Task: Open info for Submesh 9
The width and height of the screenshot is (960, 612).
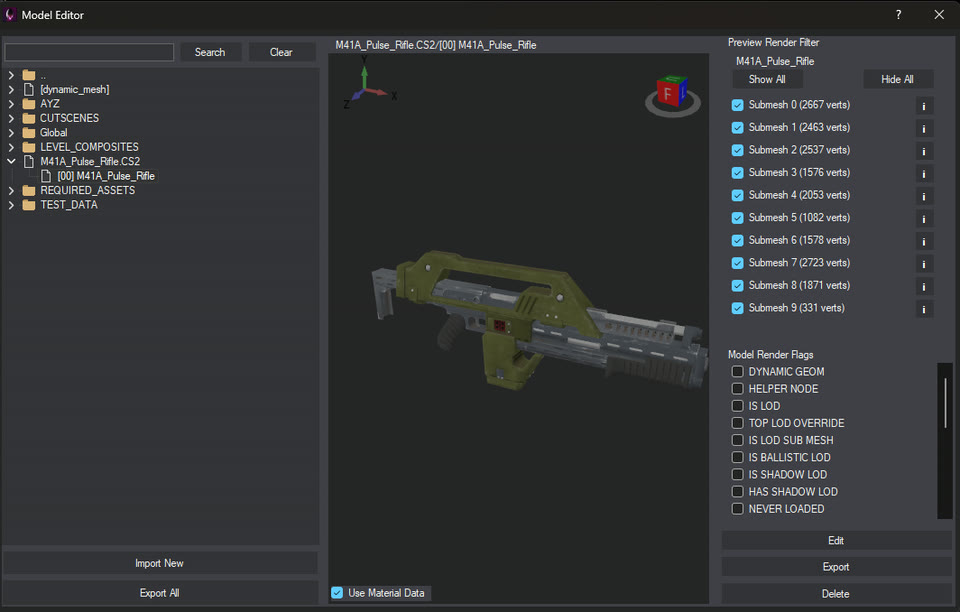Action: 924,310
